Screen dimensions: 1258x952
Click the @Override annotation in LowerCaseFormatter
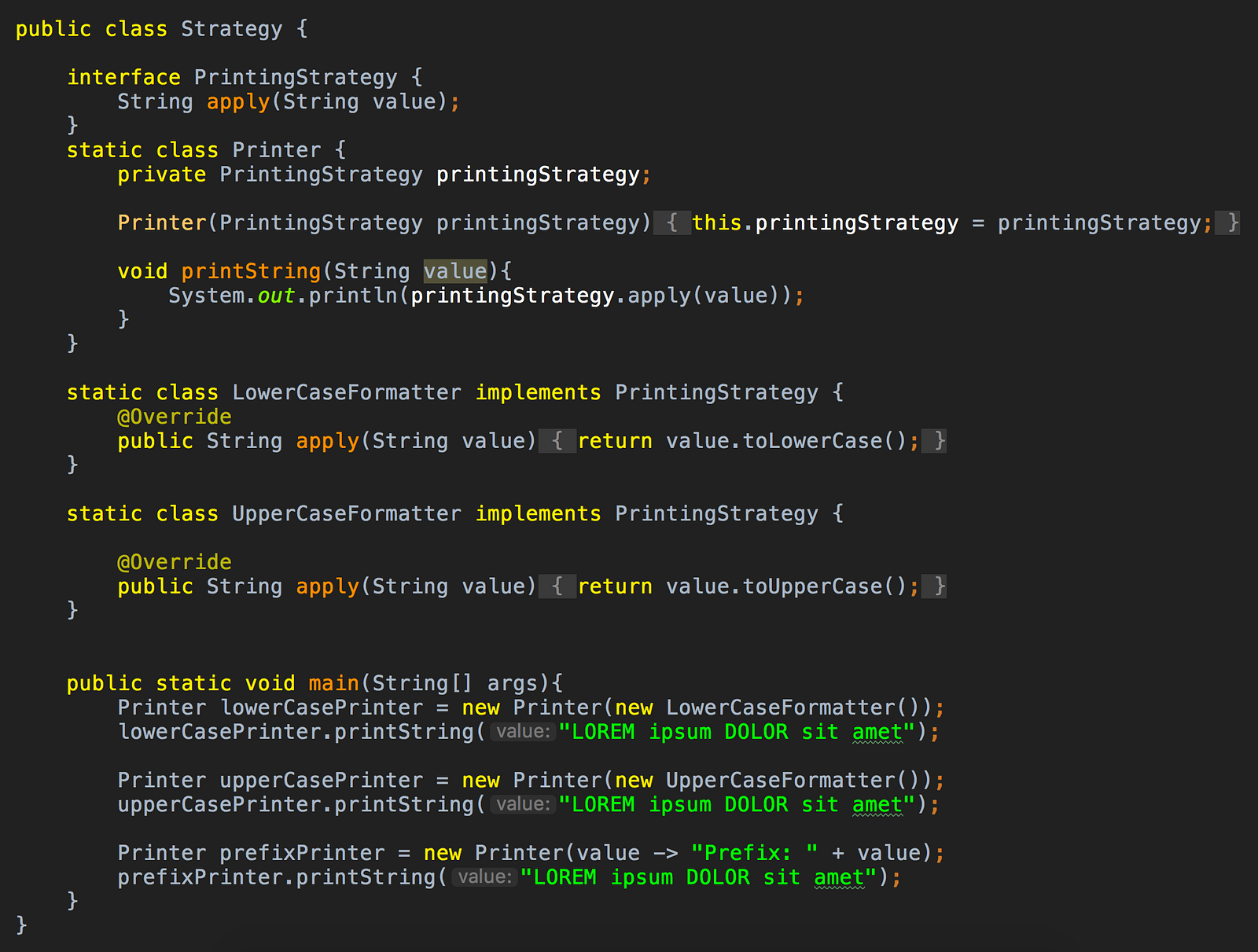tap(175, 417)
